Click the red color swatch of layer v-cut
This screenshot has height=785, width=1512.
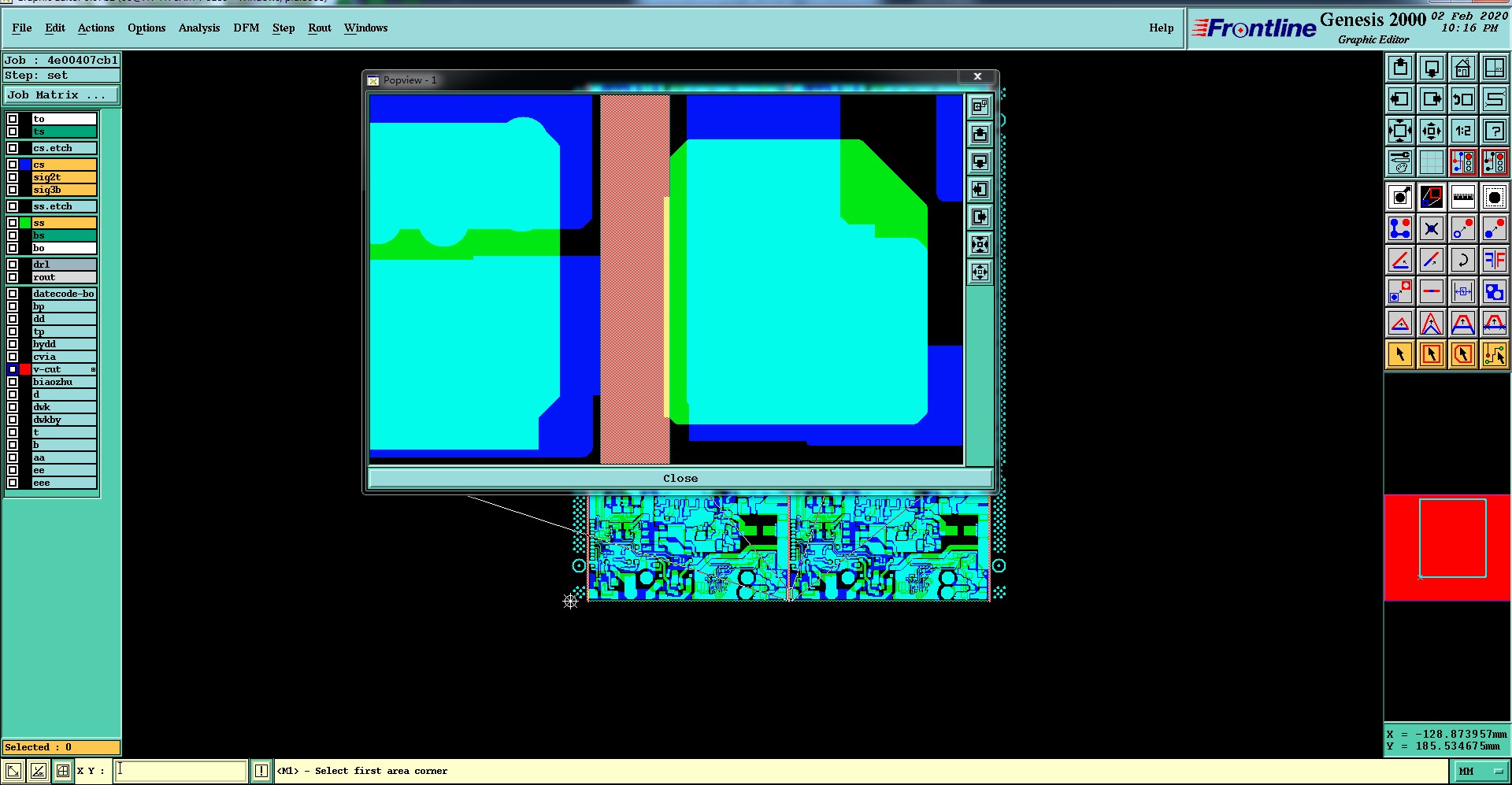25,369
